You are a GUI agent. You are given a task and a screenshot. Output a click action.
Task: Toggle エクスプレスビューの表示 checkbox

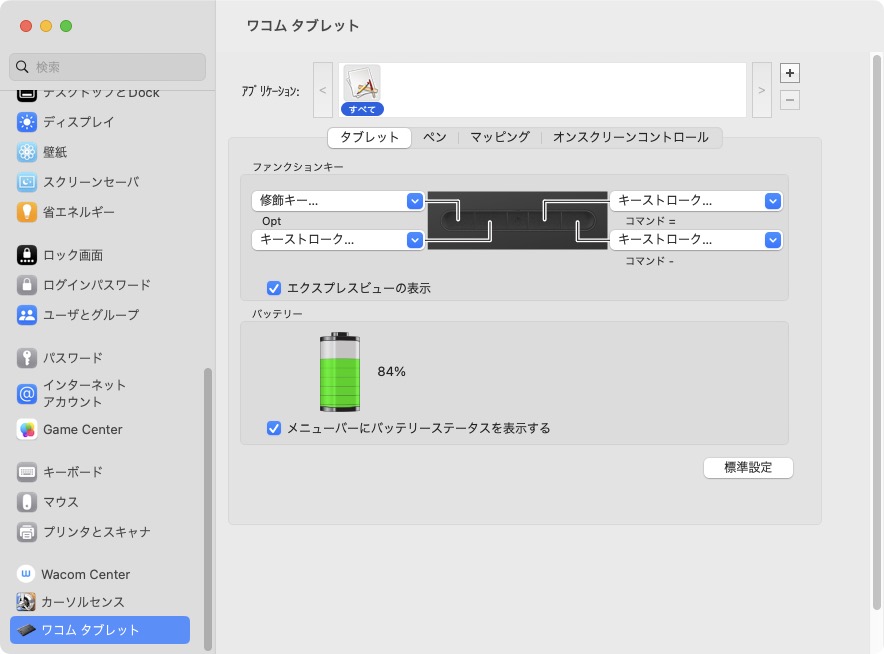(273, 288)
